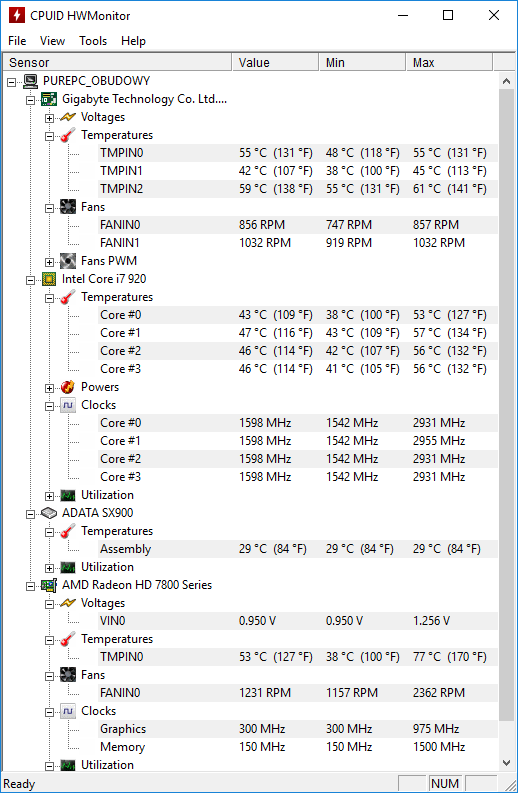This screenshot has height=793, width=518.
Task: Collapse the ADATA SX900 node
Action: coord(30,514)
